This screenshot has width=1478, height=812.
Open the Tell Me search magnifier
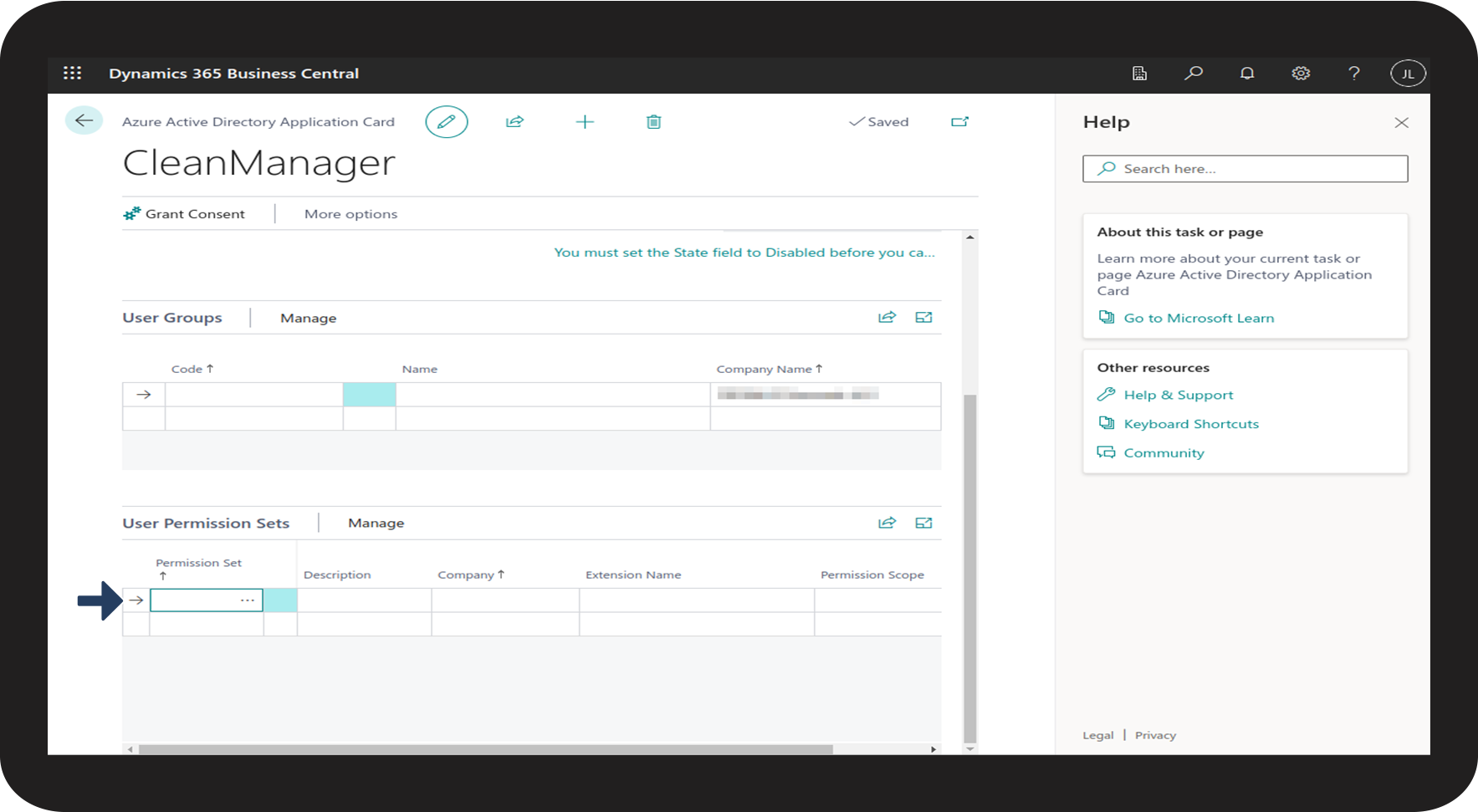1194,74
